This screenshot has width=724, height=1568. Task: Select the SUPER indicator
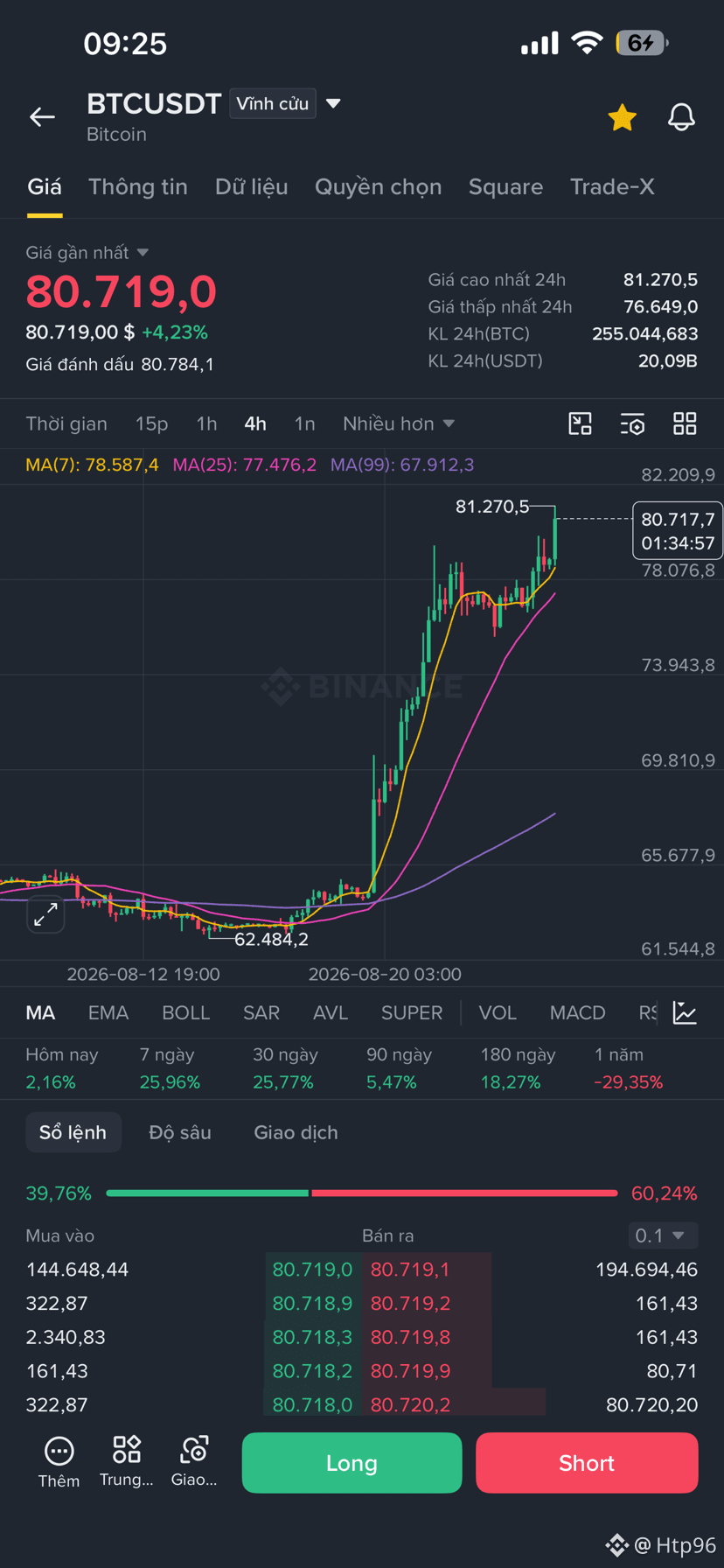[x=412, y=1012]
